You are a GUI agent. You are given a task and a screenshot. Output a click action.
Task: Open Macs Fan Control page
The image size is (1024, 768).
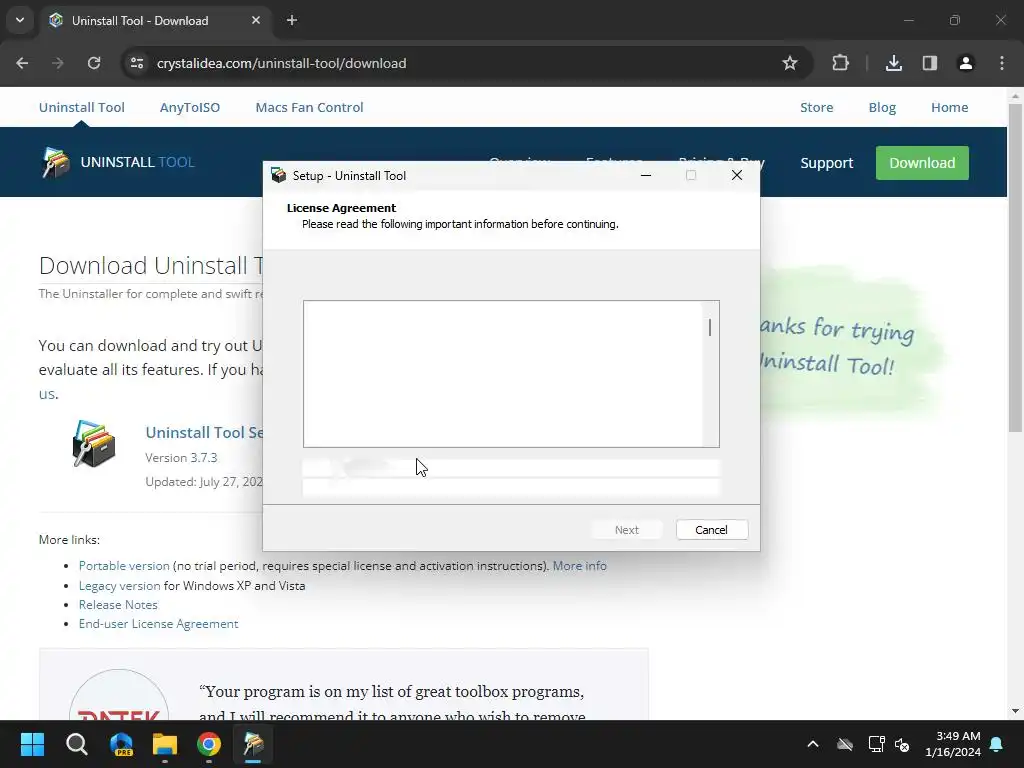coord(310,107)
